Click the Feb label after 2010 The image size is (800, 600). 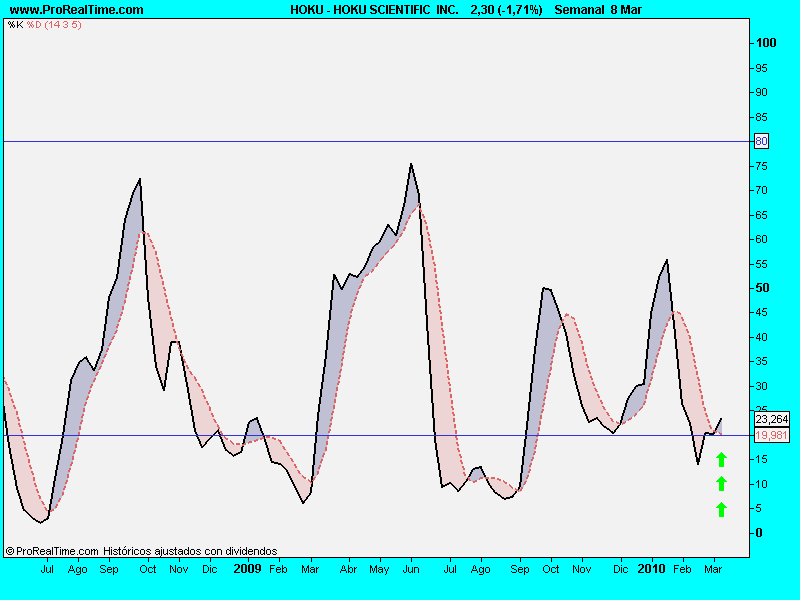682,569
